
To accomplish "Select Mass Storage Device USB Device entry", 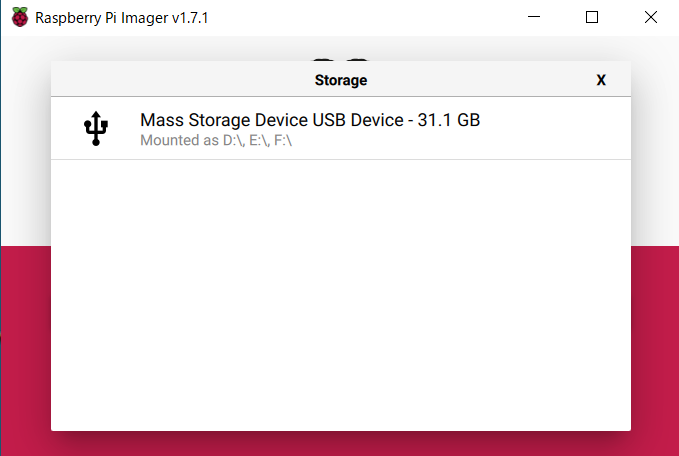I will click(341, 128).
